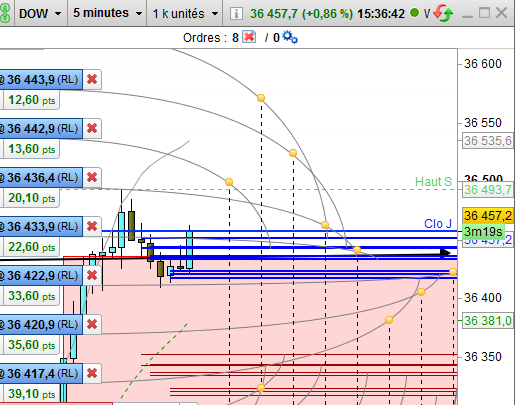Cancel all 8 orders red X icon

[x=249, y=37]
